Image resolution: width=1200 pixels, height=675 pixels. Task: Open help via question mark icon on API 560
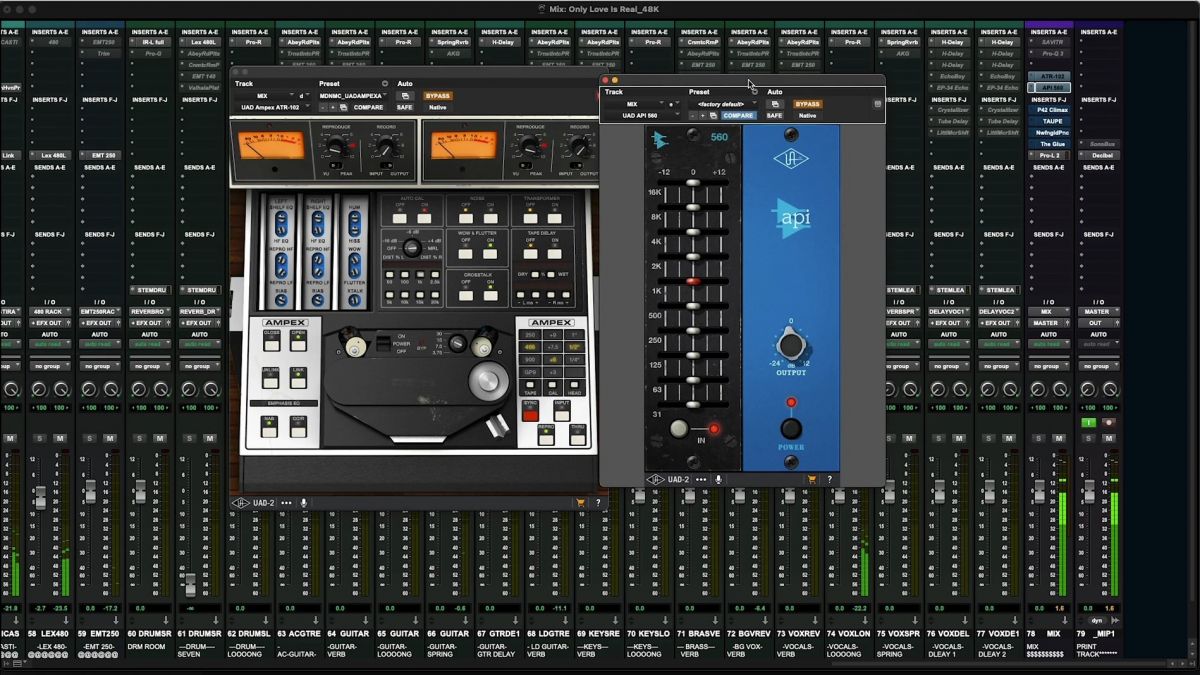[x=830, y=479]
